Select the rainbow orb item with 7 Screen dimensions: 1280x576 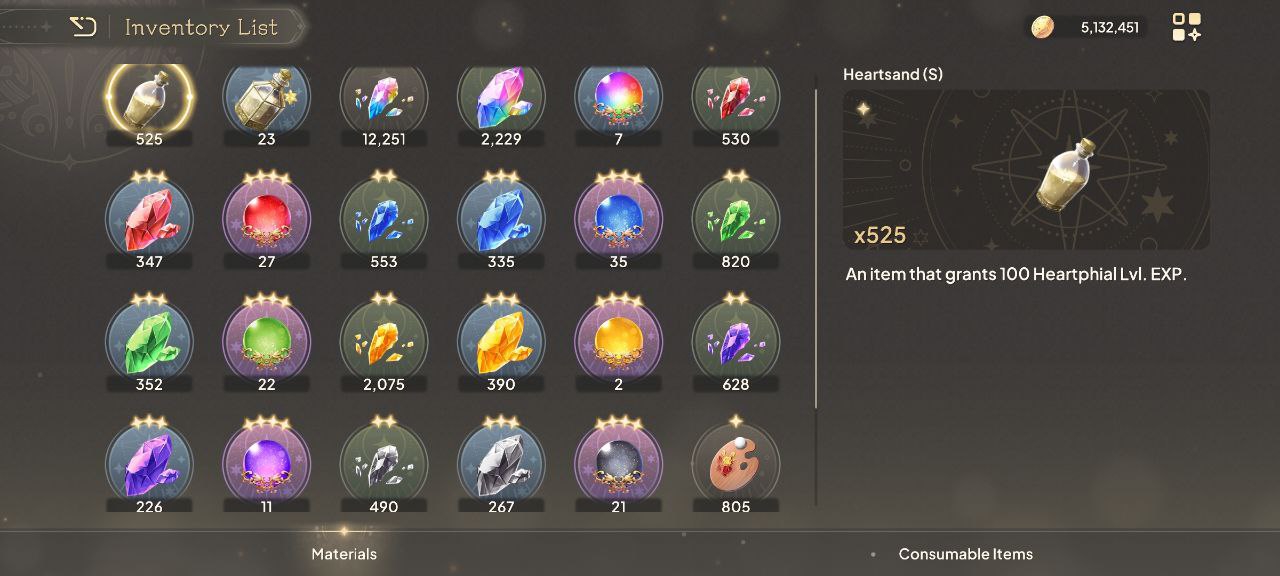pos(618,98)
